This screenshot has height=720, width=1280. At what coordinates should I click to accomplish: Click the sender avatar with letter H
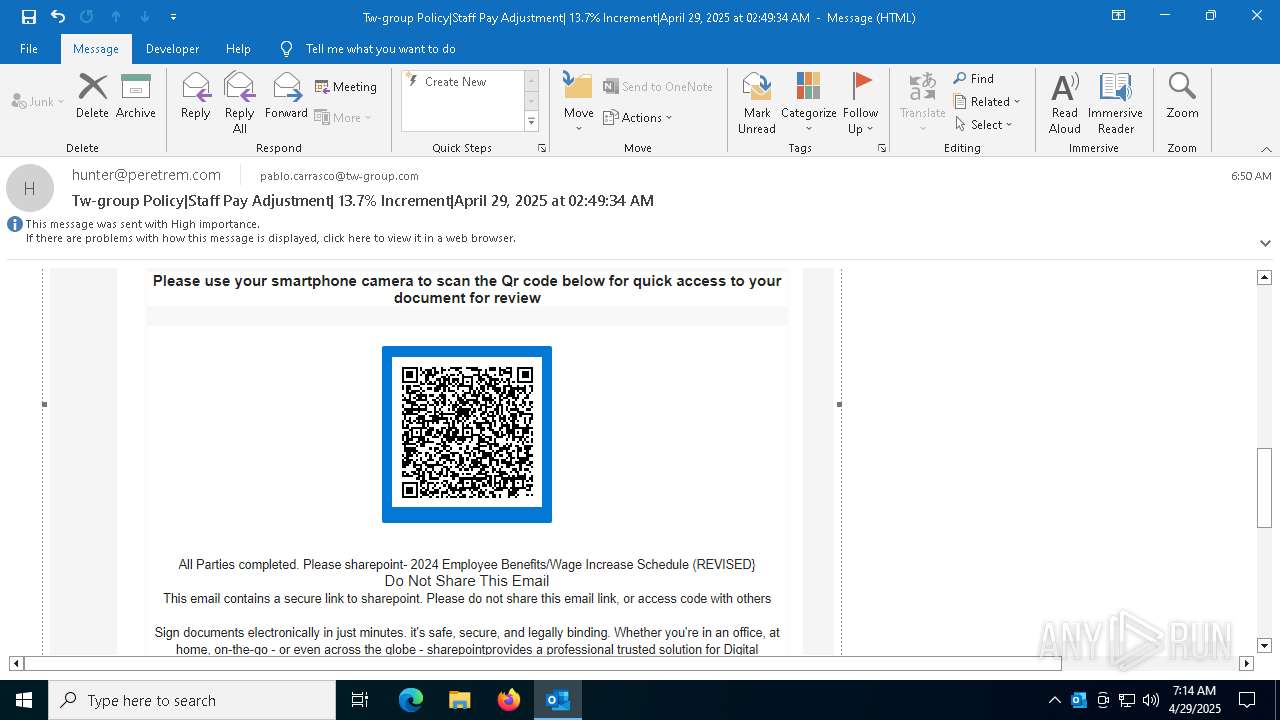(30, 188)
